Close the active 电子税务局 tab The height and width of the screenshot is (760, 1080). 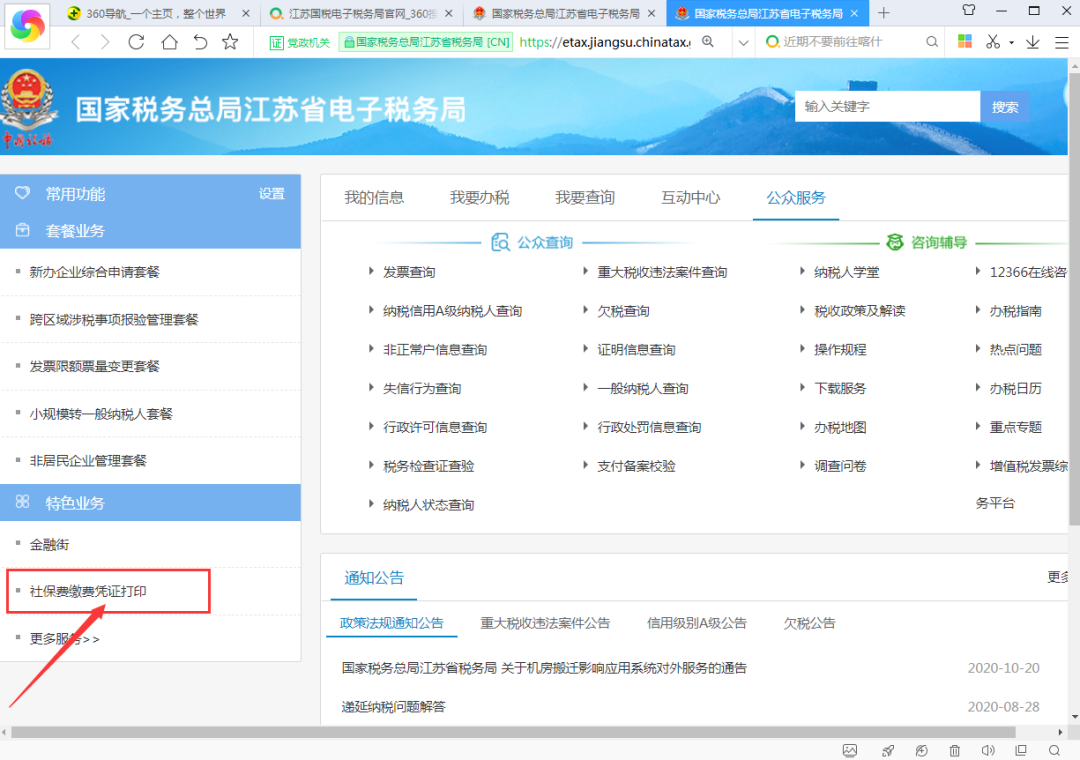pyautogui.click(x=855, y=14)
